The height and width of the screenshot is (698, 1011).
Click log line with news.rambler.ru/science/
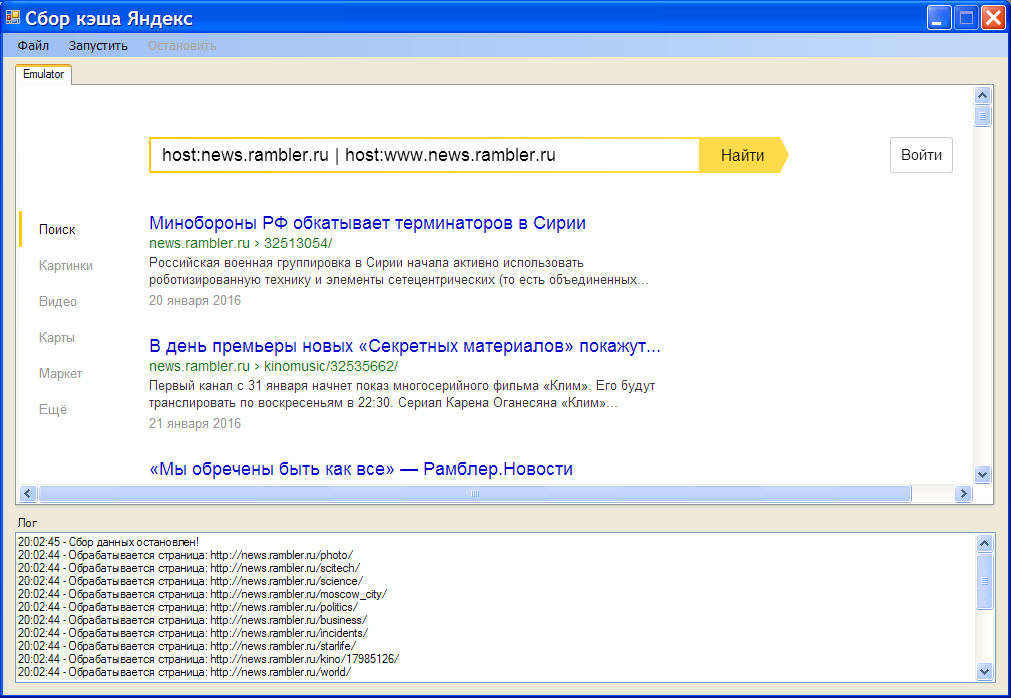point(191,581)
